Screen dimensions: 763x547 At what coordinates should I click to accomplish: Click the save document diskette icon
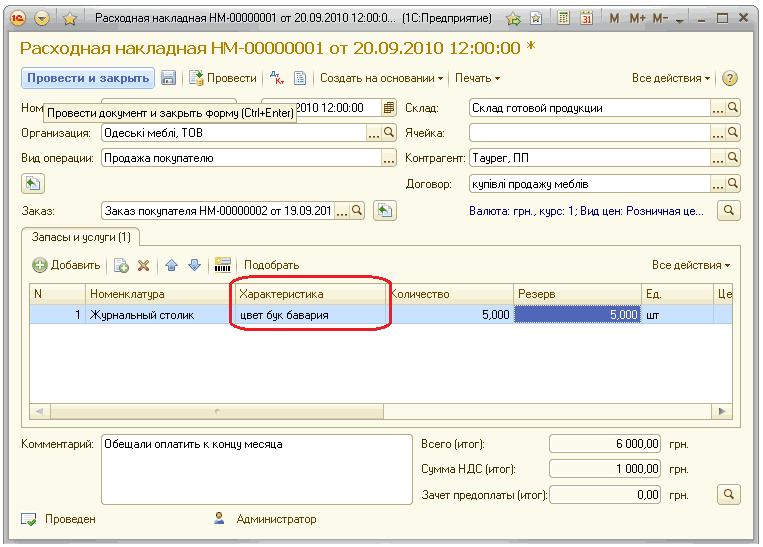(x=169, y=78)
